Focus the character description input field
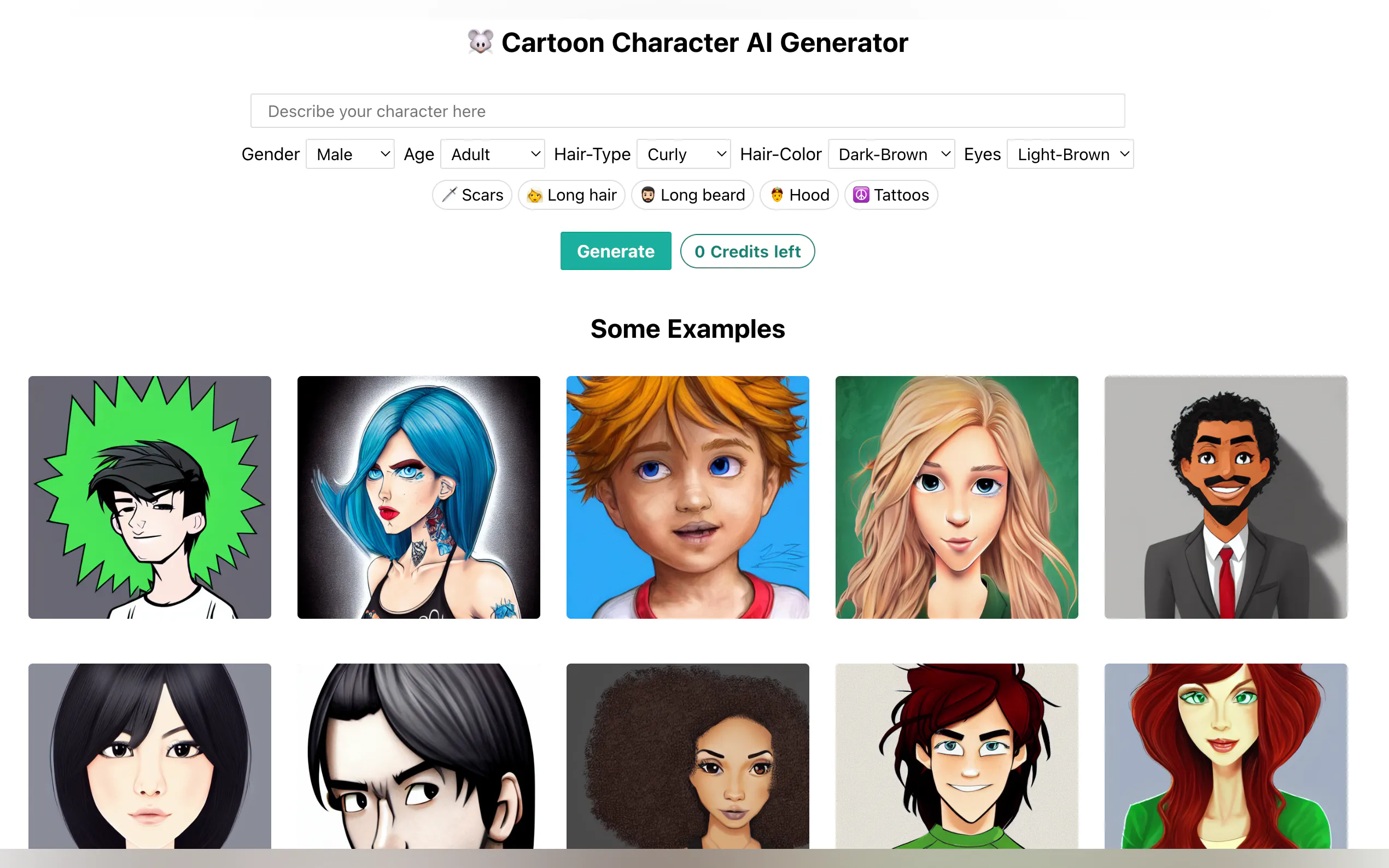Viewport: 1389px width, 868px height. click(x=687, y=111)
